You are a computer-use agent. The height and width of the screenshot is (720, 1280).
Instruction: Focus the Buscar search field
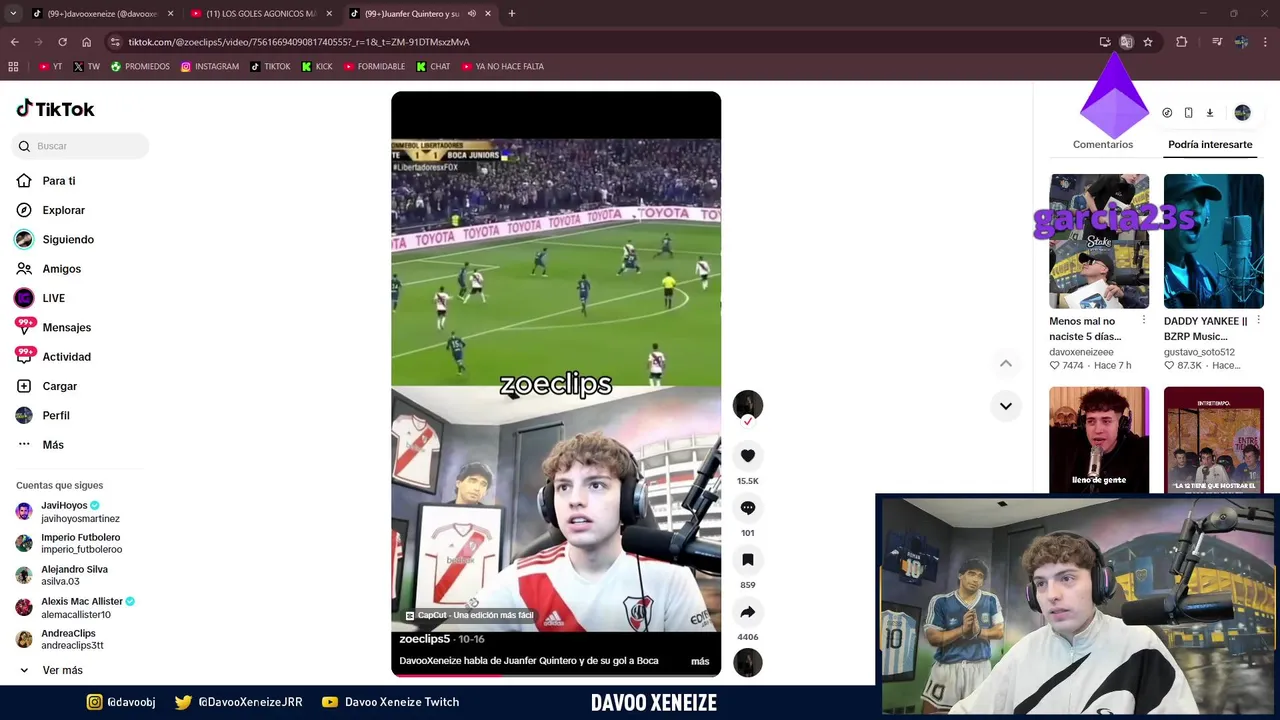(82, 146)
